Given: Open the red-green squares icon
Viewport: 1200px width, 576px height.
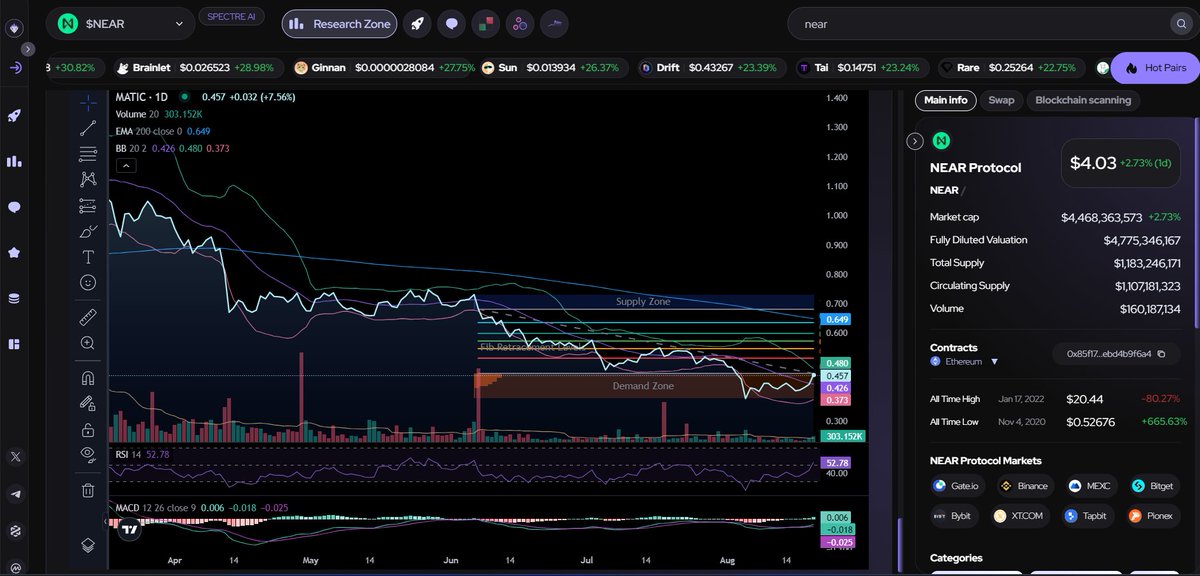Looking at the screenshot, I should coord(485,24).
